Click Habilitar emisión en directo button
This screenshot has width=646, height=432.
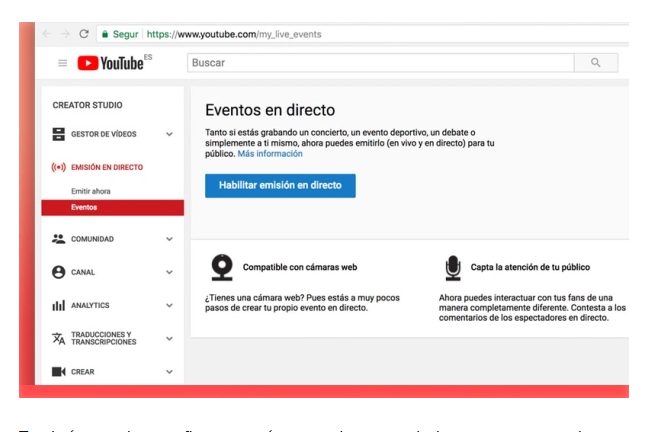tap(280, 186)
